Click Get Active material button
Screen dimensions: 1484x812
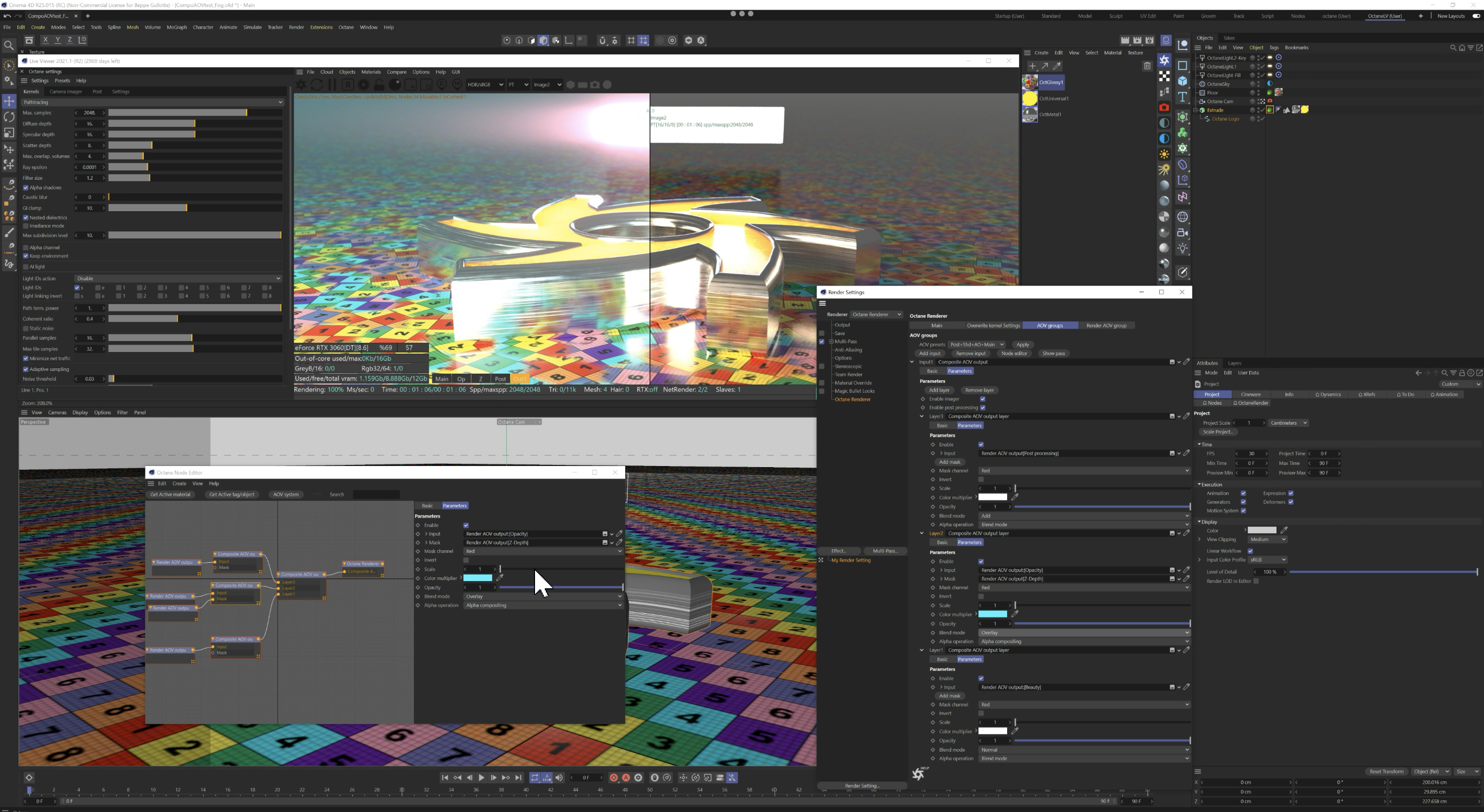pos(170,494)
